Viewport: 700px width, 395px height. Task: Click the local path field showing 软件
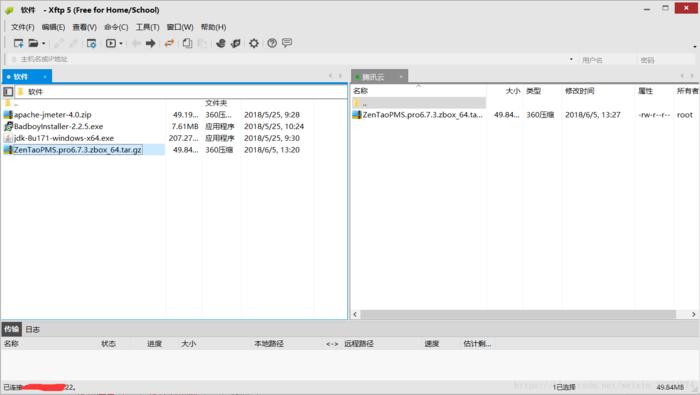[x=181, y=91]
